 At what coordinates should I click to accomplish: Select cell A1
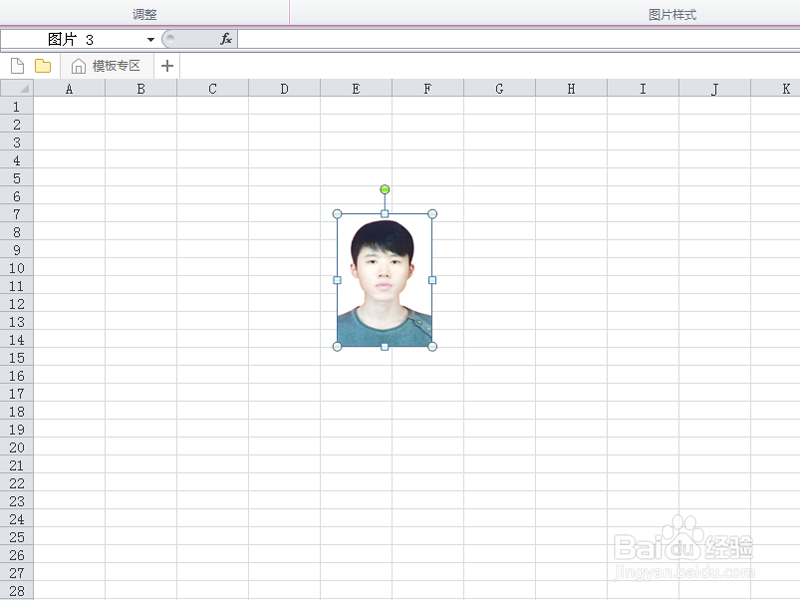click(69, 107)
